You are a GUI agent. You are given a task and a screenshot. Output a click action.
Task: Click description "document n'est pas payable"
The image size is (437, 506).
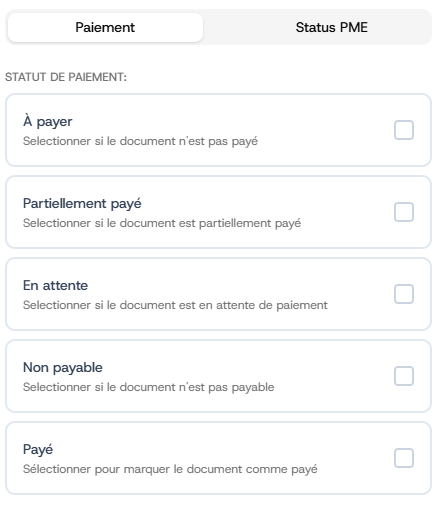[x=197, y=387]
